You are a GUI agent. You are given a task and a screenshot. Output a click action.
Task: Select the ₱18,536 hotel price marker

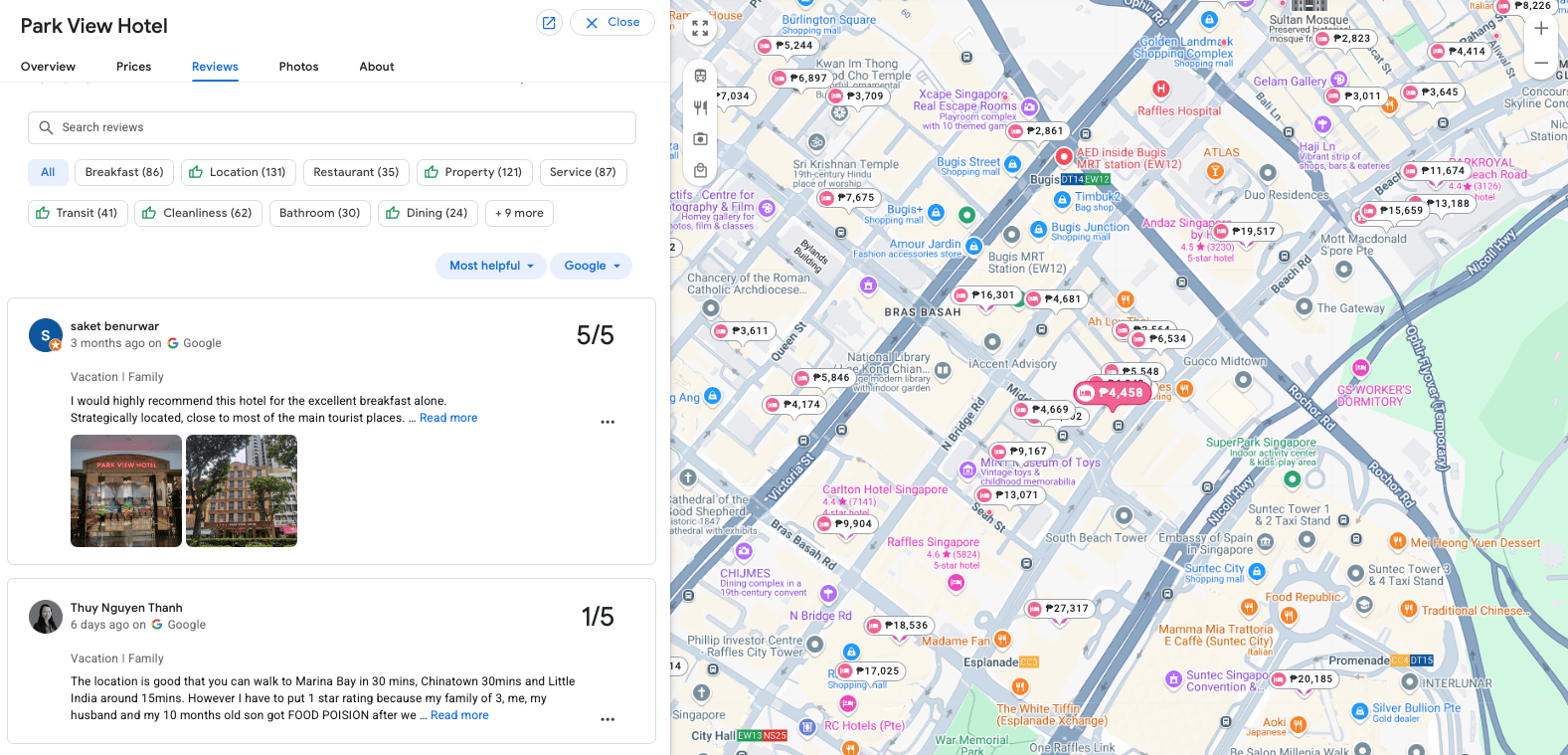click(x=898, y=626)
